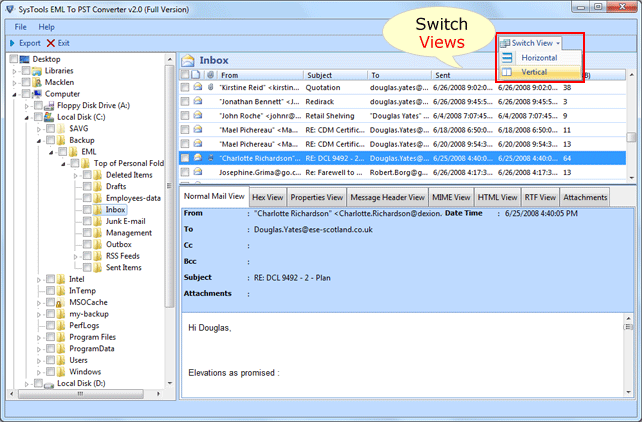
Task: Tick the Sent Items folder checkbox
Action: (87, 267)
